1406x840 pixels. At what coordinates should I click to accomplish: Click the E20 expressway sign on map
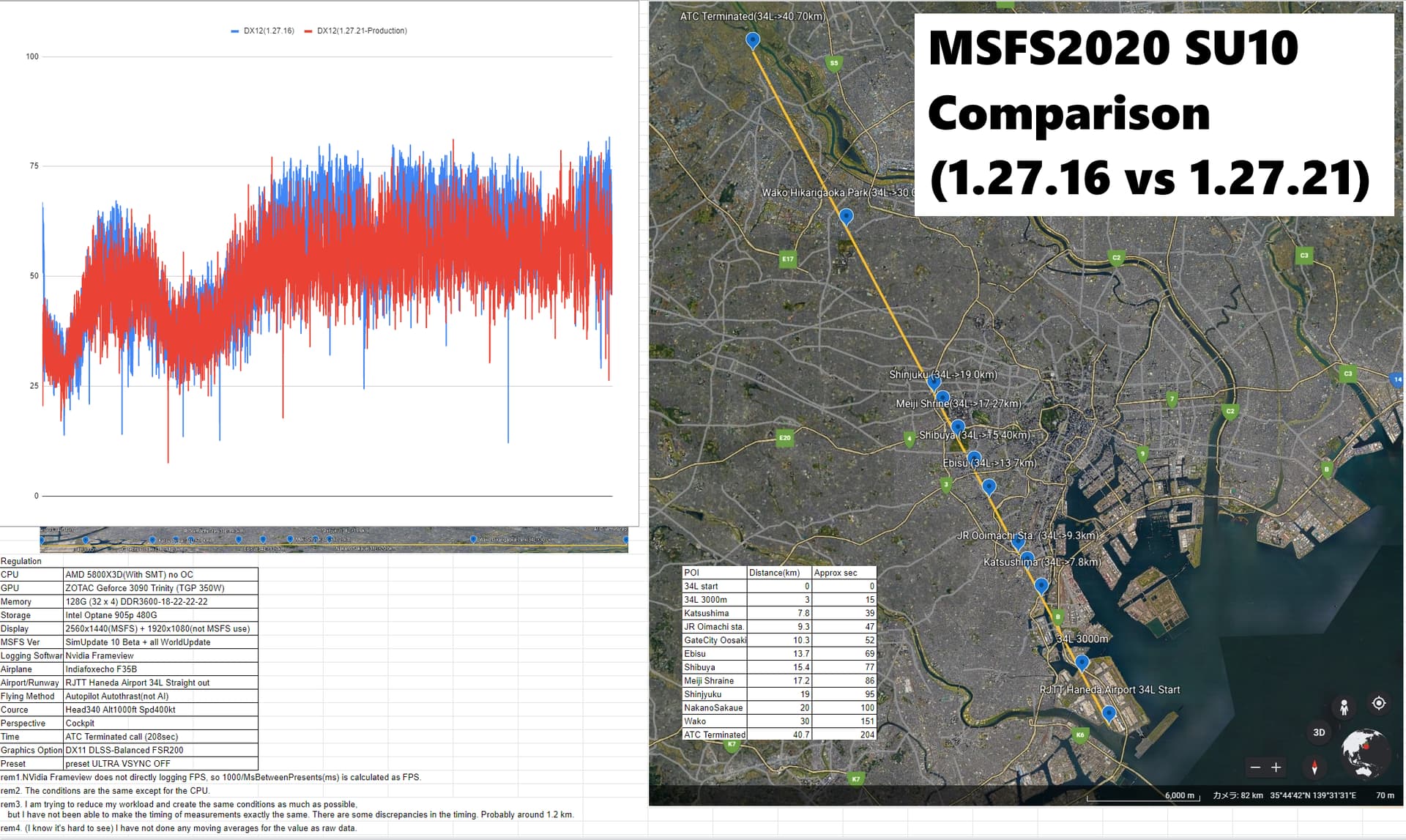784,438
